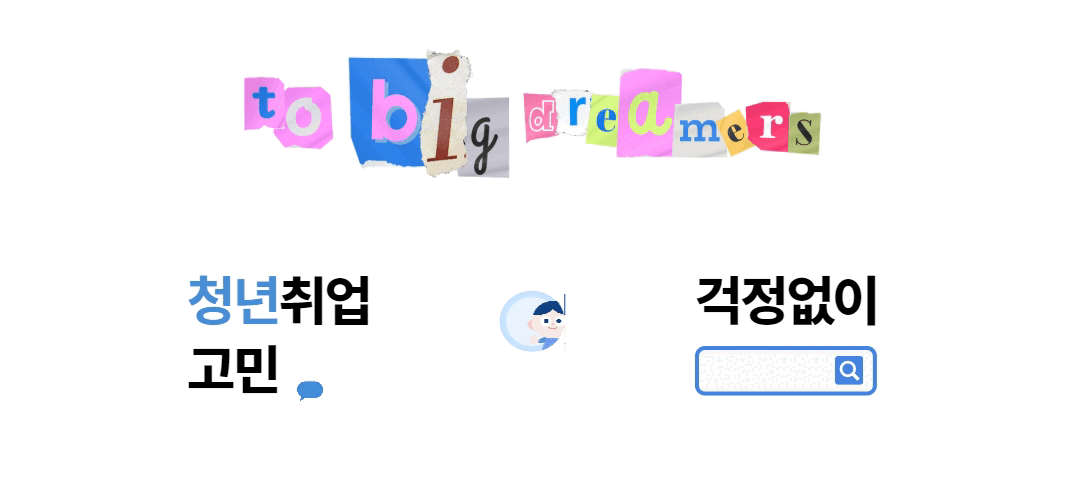Click the boy character avatar
The image size is (1080, 500).
(533, 322)
